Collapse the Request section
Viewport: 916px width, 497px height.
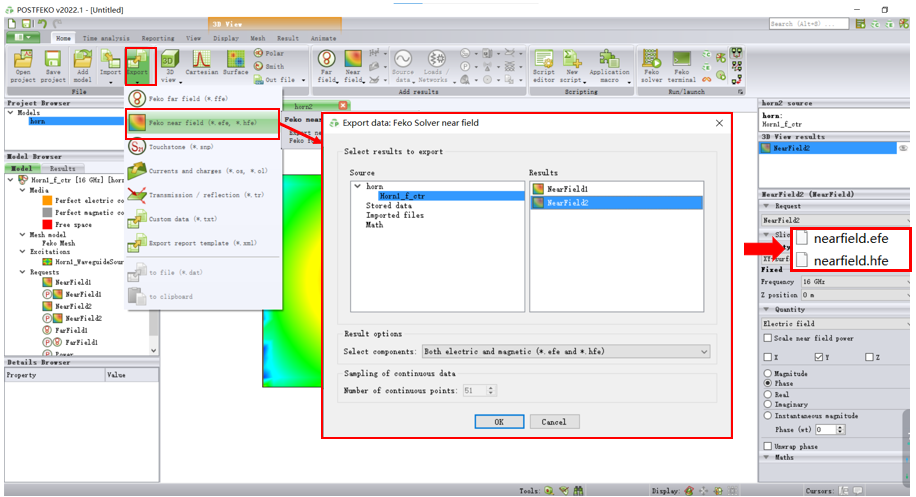click(766, 206)
